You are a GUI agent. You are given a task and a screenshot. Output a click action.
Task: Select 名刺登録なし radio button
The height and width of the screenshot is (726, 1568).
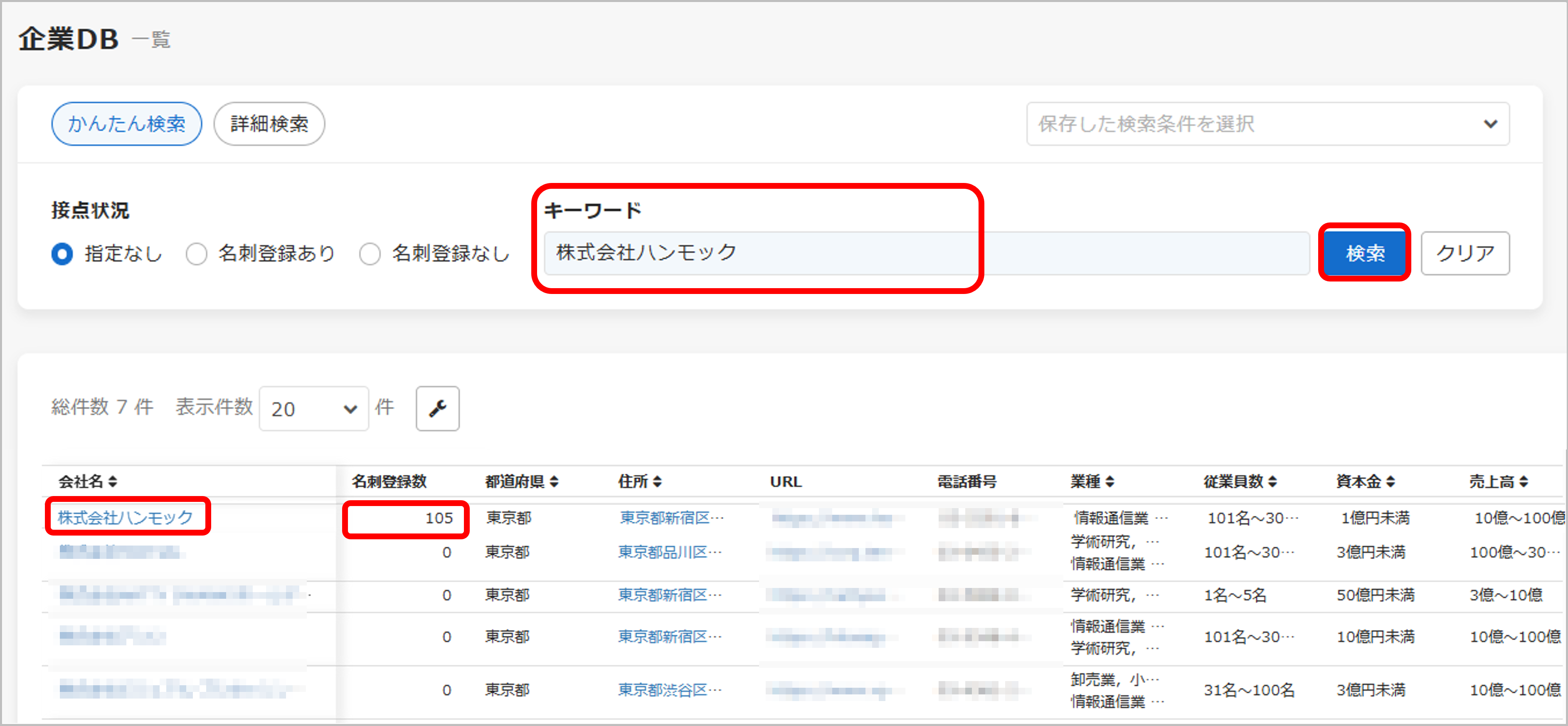[x=370, y=253]
